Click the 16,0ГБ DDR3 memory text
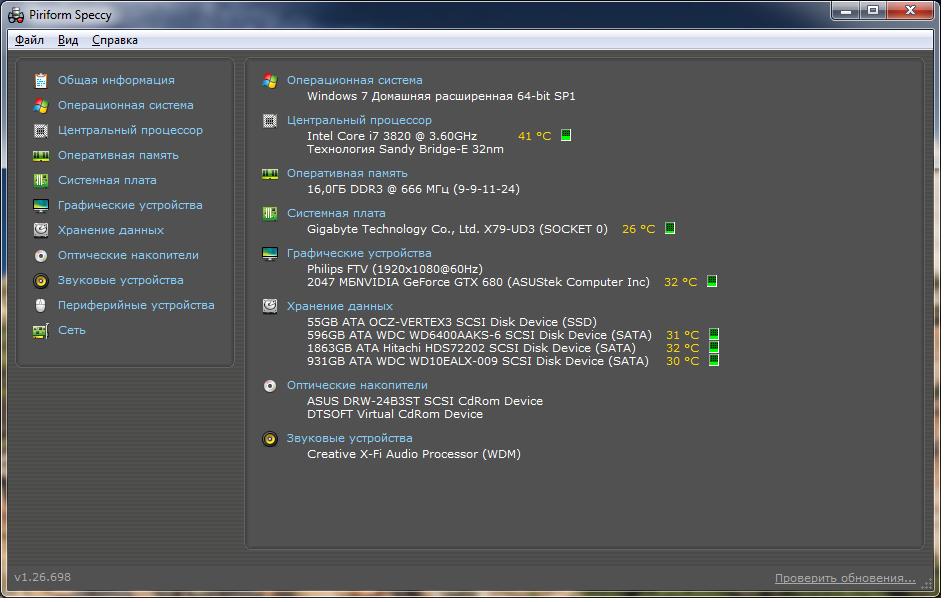The width and height of the screenshot is (945, 602). click(413, 189)
